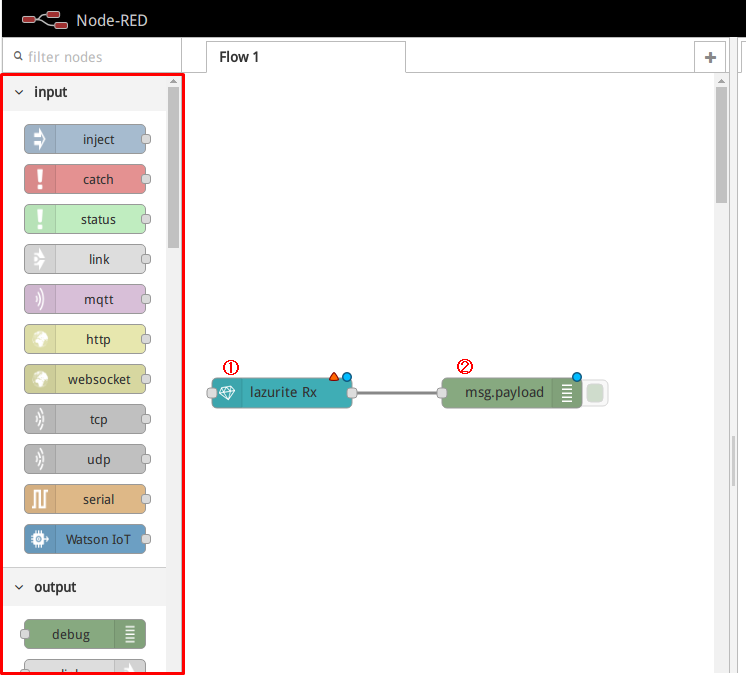Screen dimensions: 746x675
Task: Click the msg.payload debug node on canvas
Action: pos(511,392)
